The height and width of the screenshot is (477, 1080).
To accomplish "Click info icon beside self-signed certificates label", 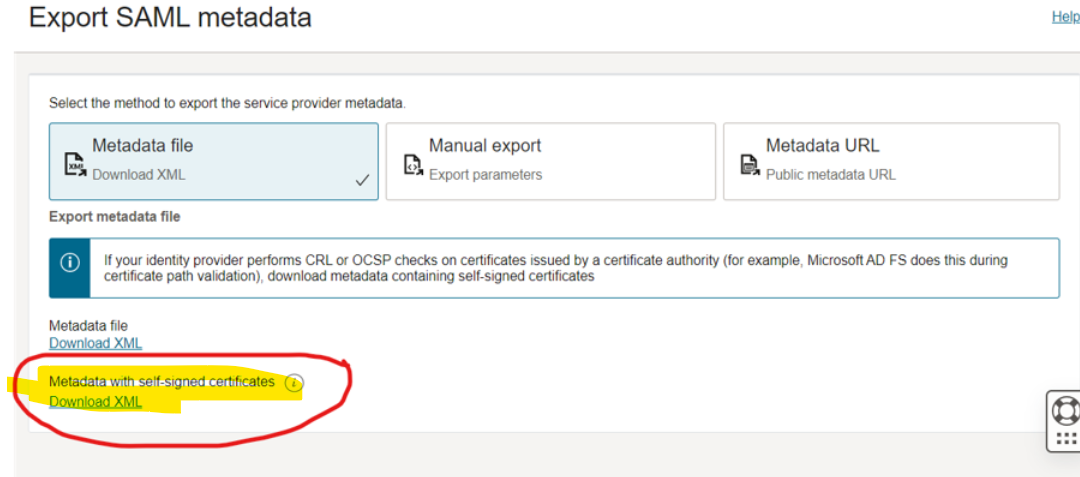I will pyautogui.click(x=293, y=383).
